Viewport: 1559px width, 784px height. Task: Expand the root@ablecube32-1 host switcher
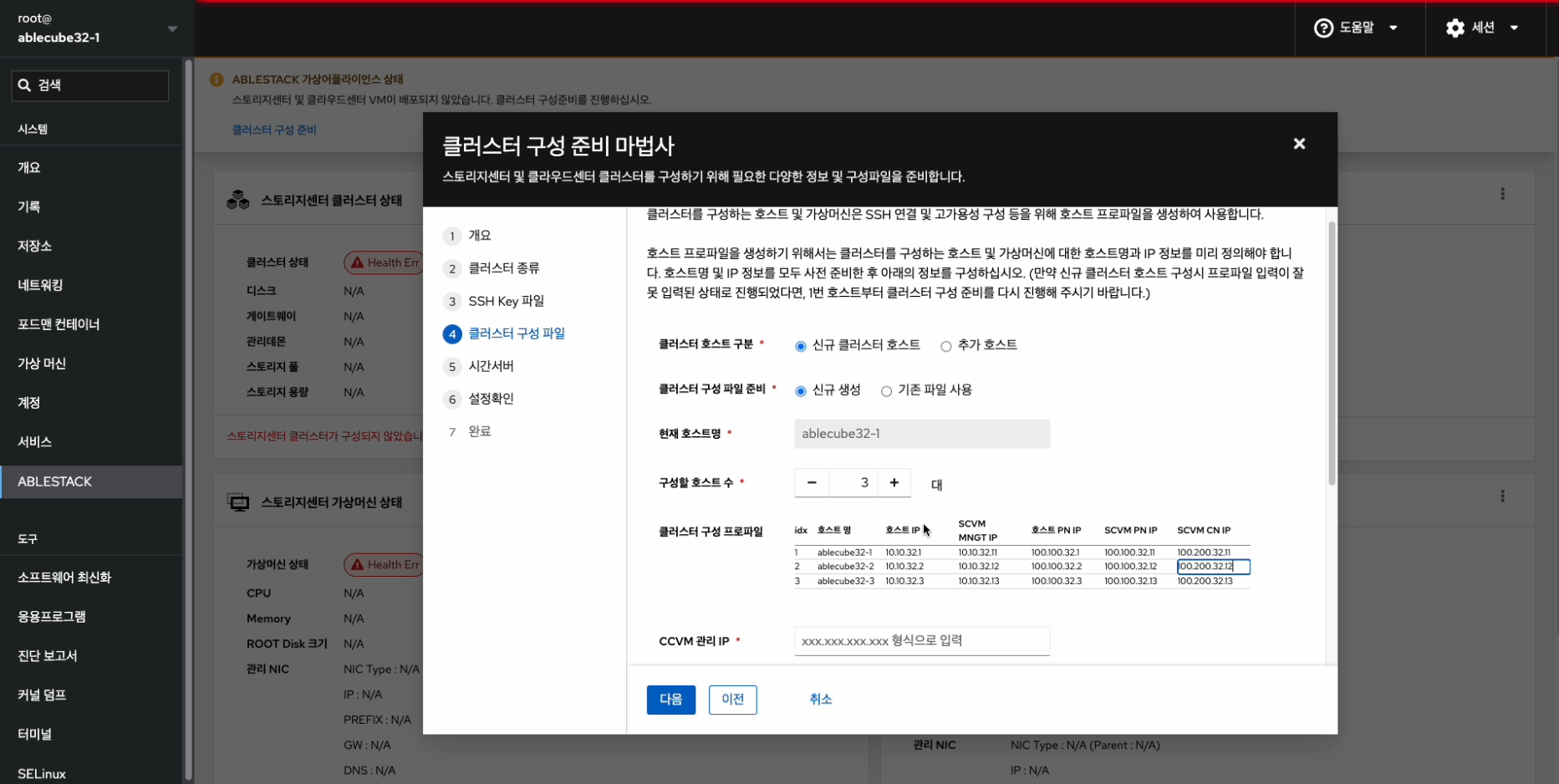point(172,28)
